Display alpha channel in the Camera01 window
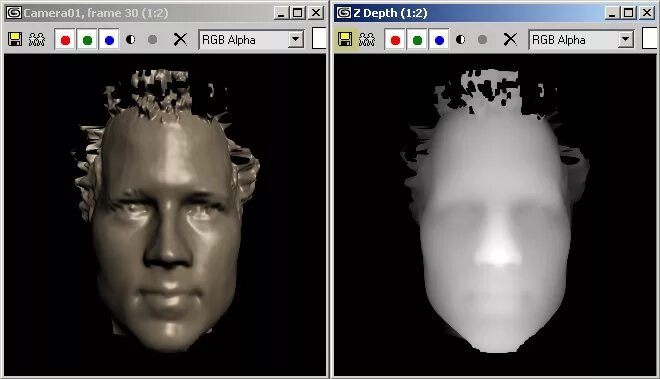This screenshot has width=660, height=379. tap(130, 40)
